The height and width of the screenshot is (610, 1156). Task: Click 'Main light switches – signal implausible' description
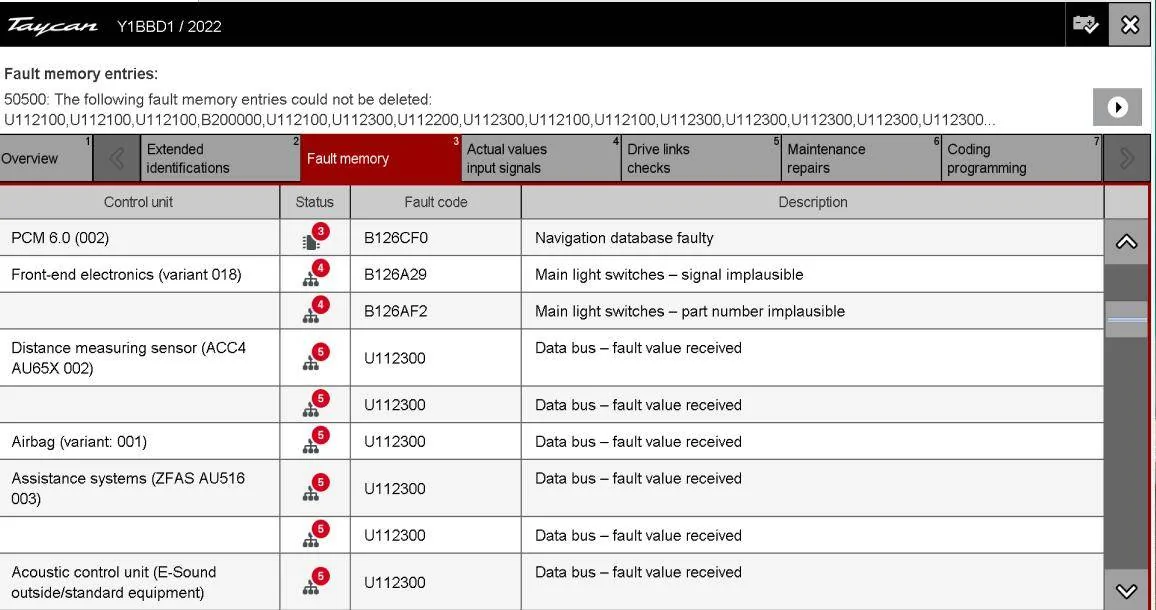tap(669, 274)
